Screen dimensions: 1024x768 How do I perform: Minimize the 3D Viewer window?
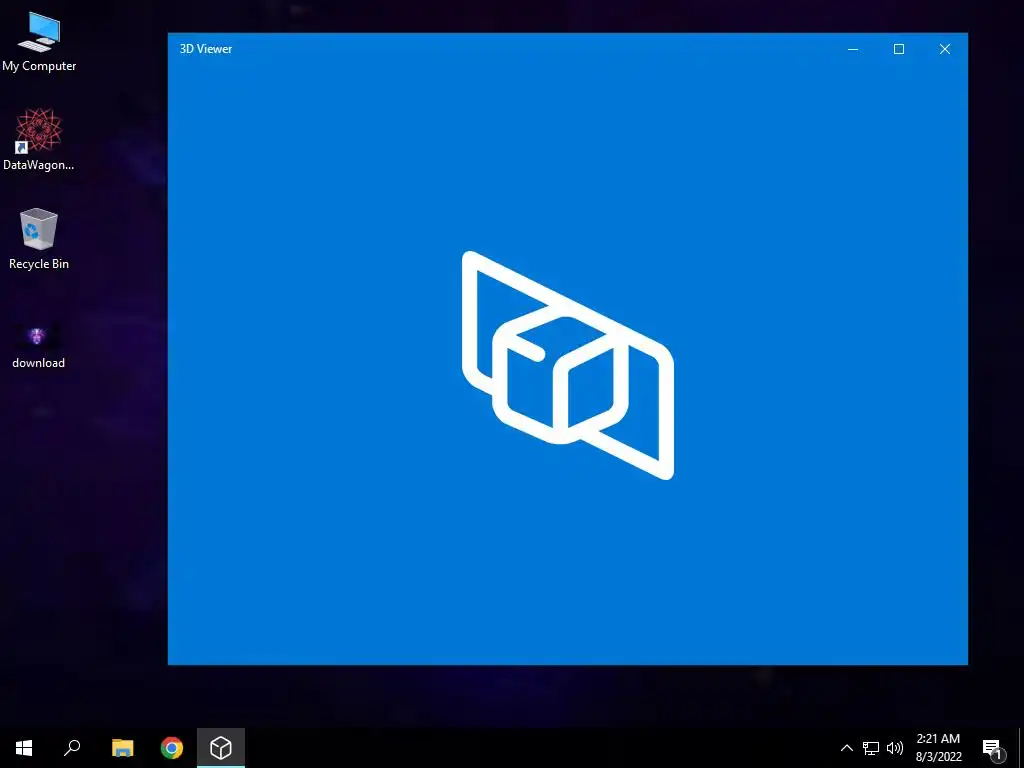pos(853,49)
